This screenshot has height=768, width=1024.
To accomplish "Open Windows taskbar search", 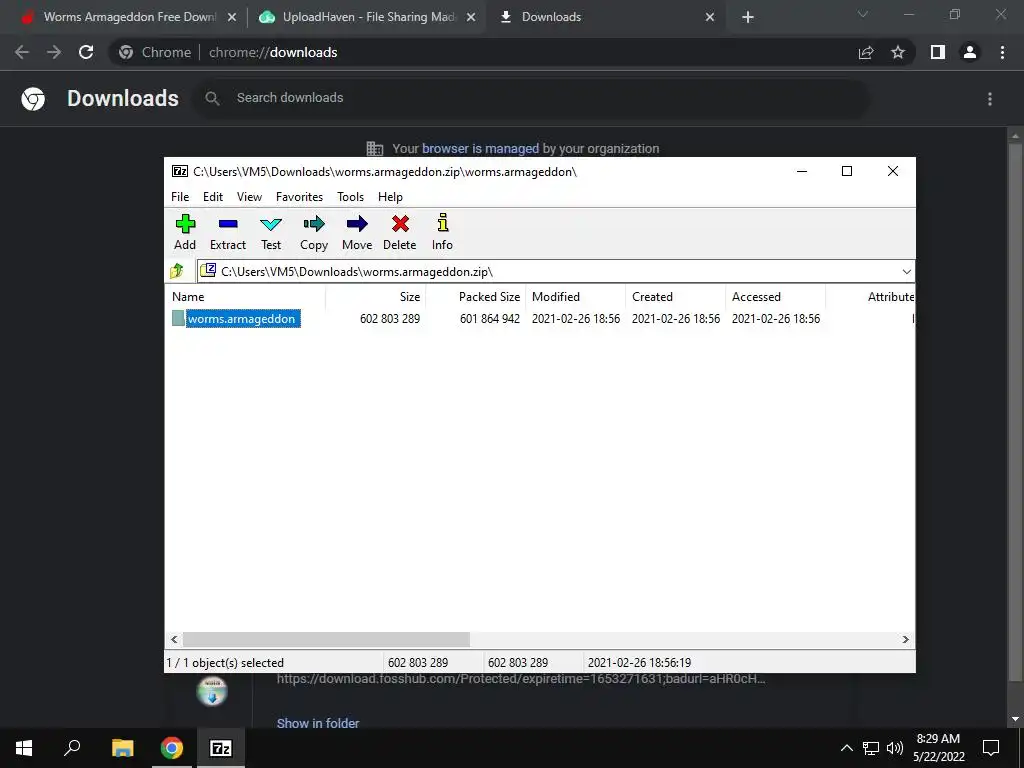I will click(x=72, y=748).
